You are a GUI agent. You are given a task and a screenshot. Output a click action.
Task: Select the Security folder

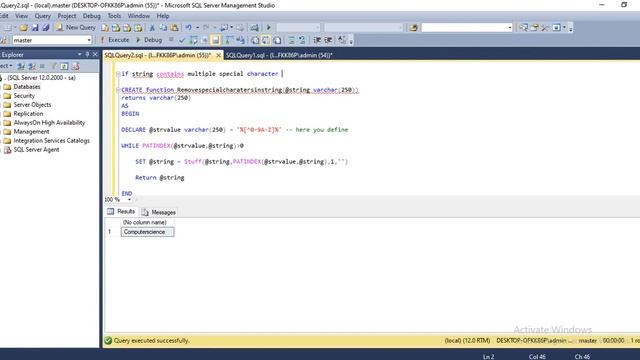(x=24, y=96)
